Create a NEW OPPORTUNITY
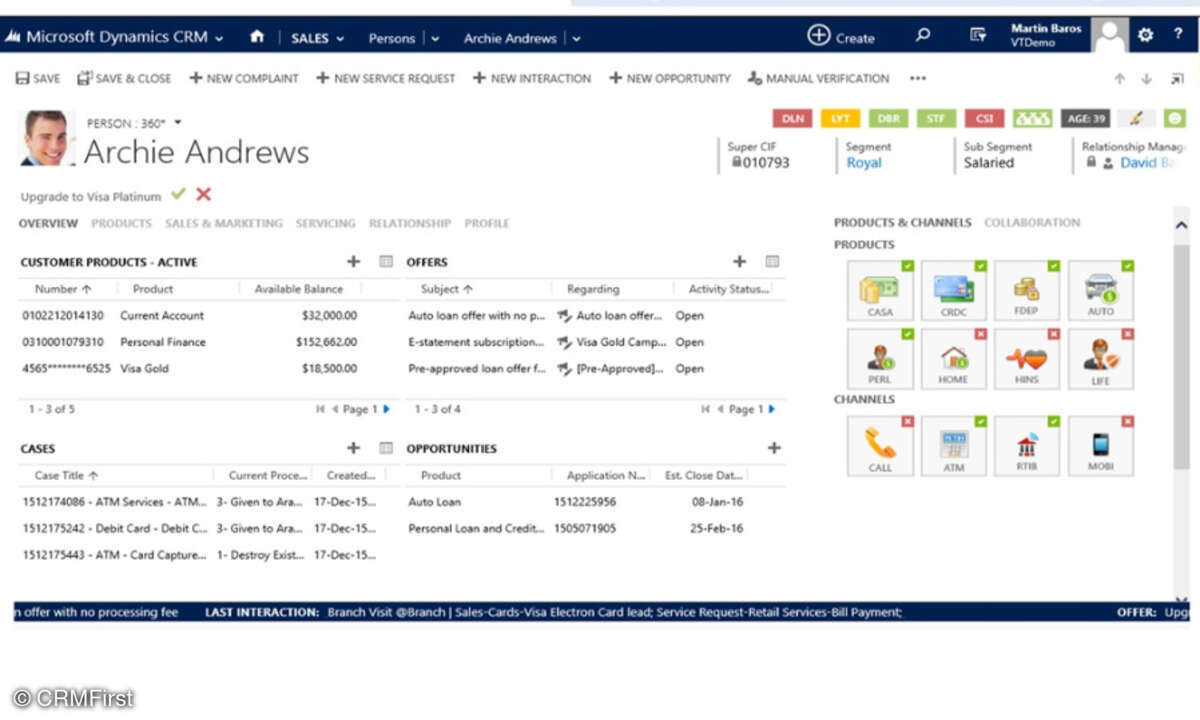The height and width of the screenshot is (720, 1200). pyautogui.click(x=670, y=78)
